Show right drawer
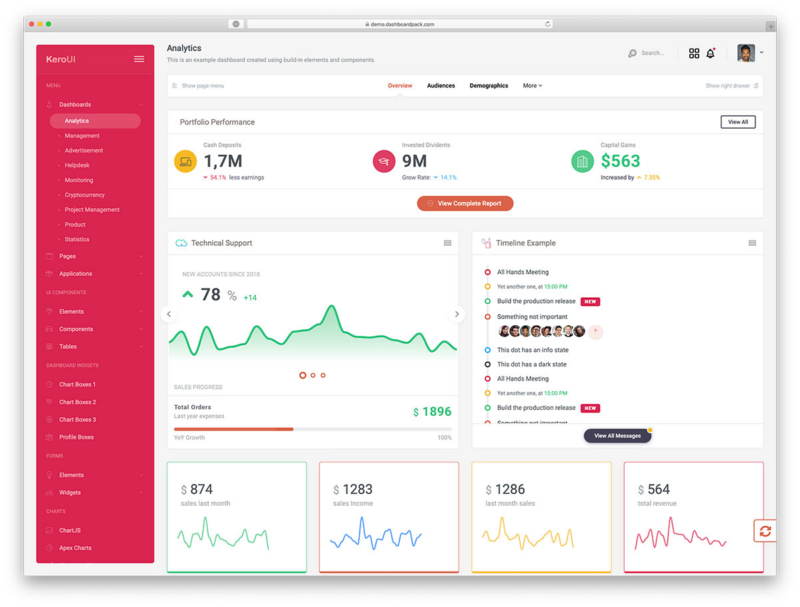 (728, 85)
